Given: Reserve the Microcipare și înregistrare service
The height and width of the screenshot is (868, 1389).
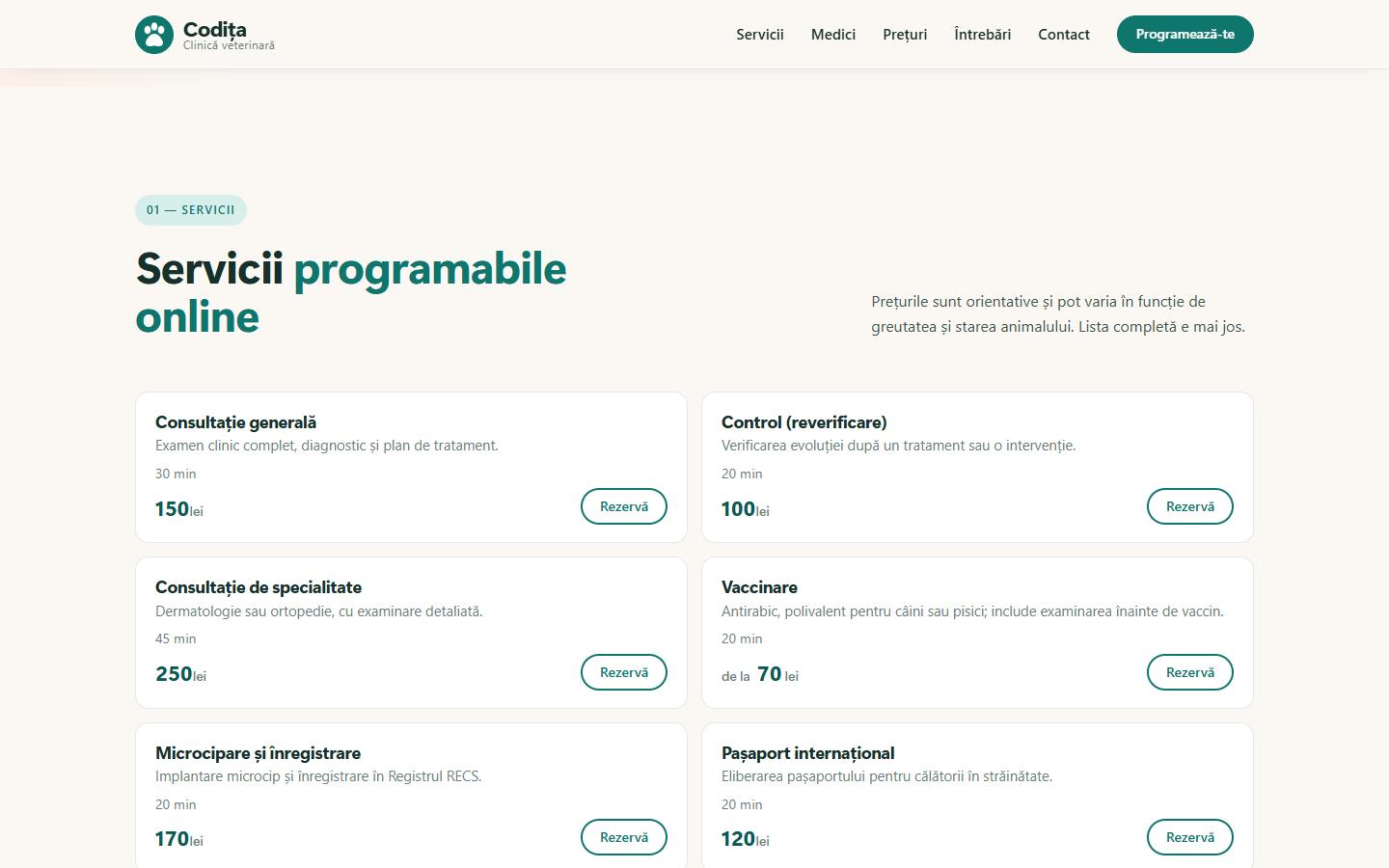Looking at the screenshot, I should (624, 837).
